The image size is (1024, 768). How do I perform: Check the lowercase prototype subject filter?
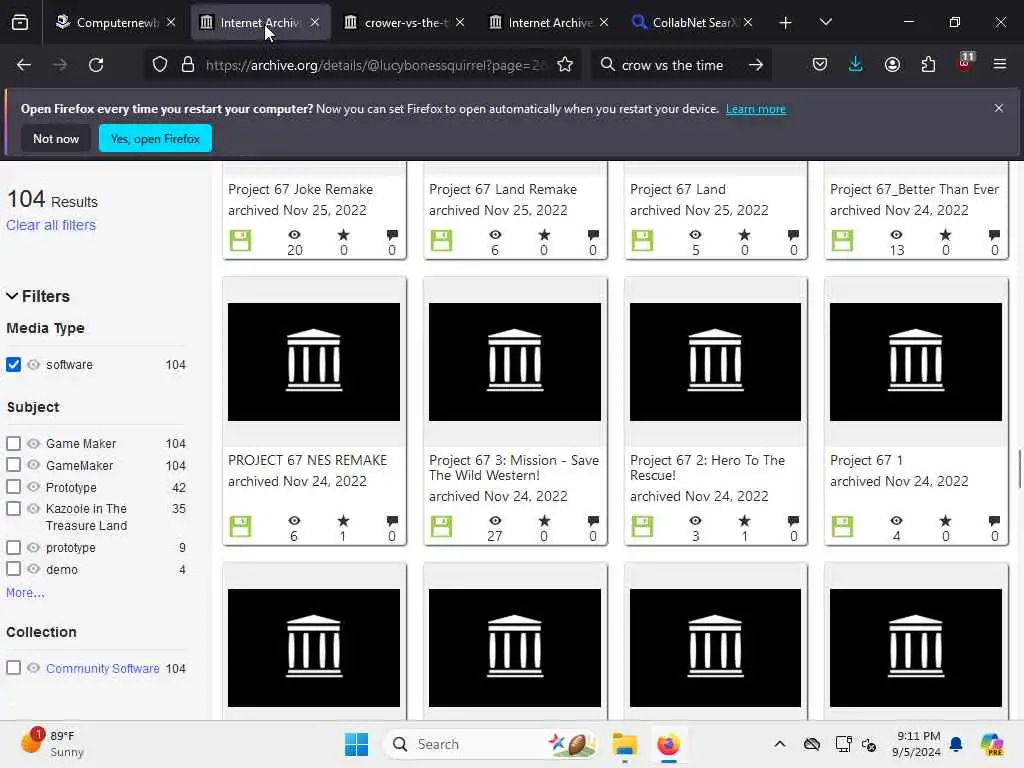(14, 547)
